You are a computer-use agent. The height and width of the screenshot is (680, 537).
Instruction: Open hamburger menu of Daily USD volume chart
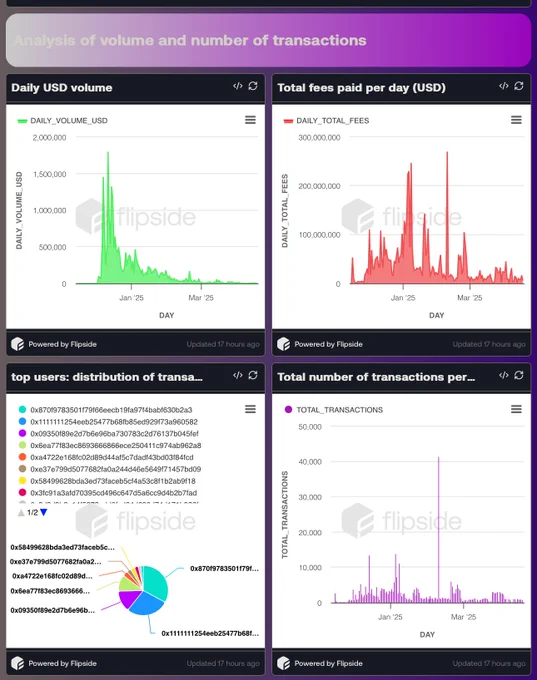point(250,120)
